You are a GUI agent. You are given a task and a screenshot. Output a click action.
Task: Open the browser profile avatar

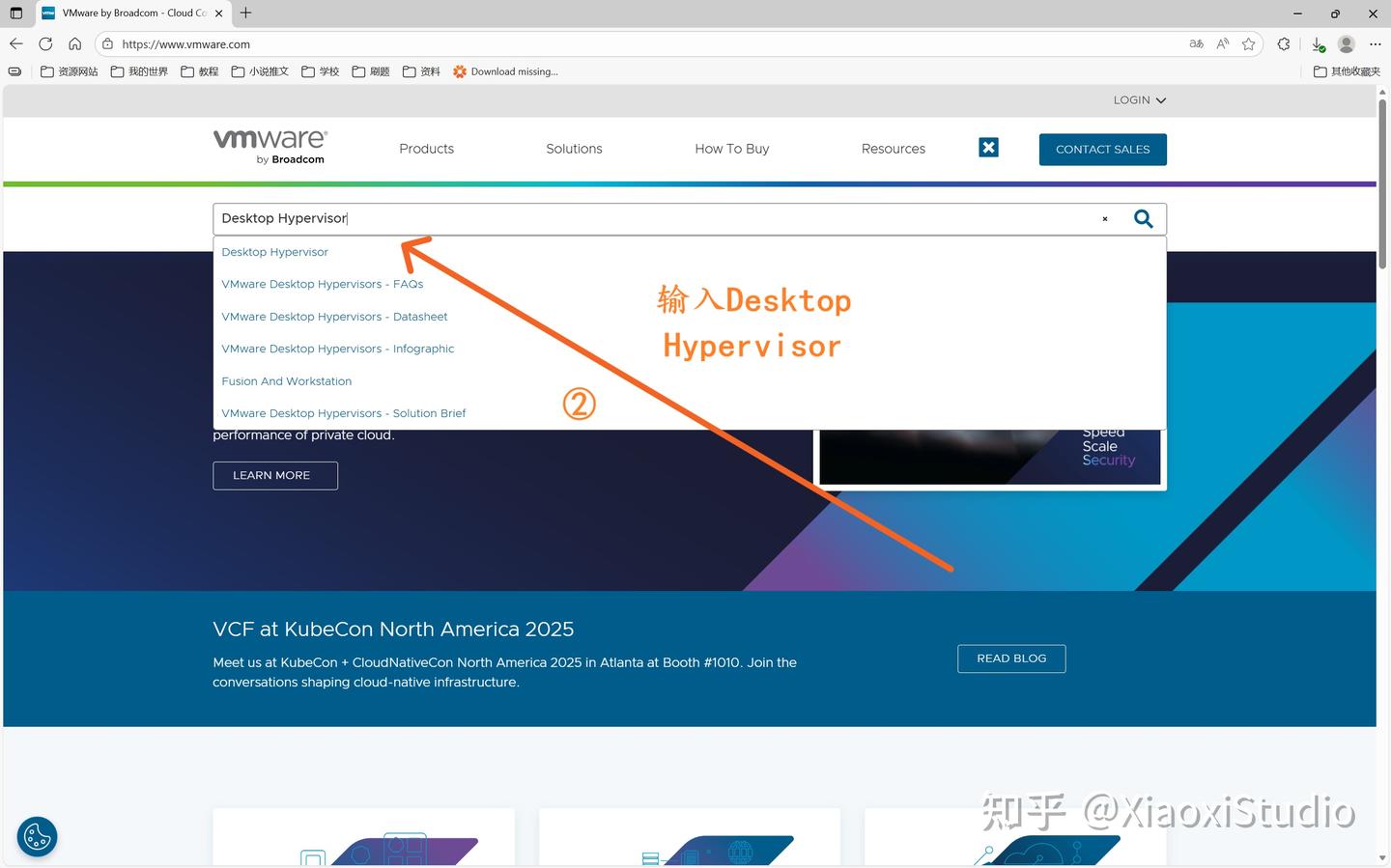1347,43
